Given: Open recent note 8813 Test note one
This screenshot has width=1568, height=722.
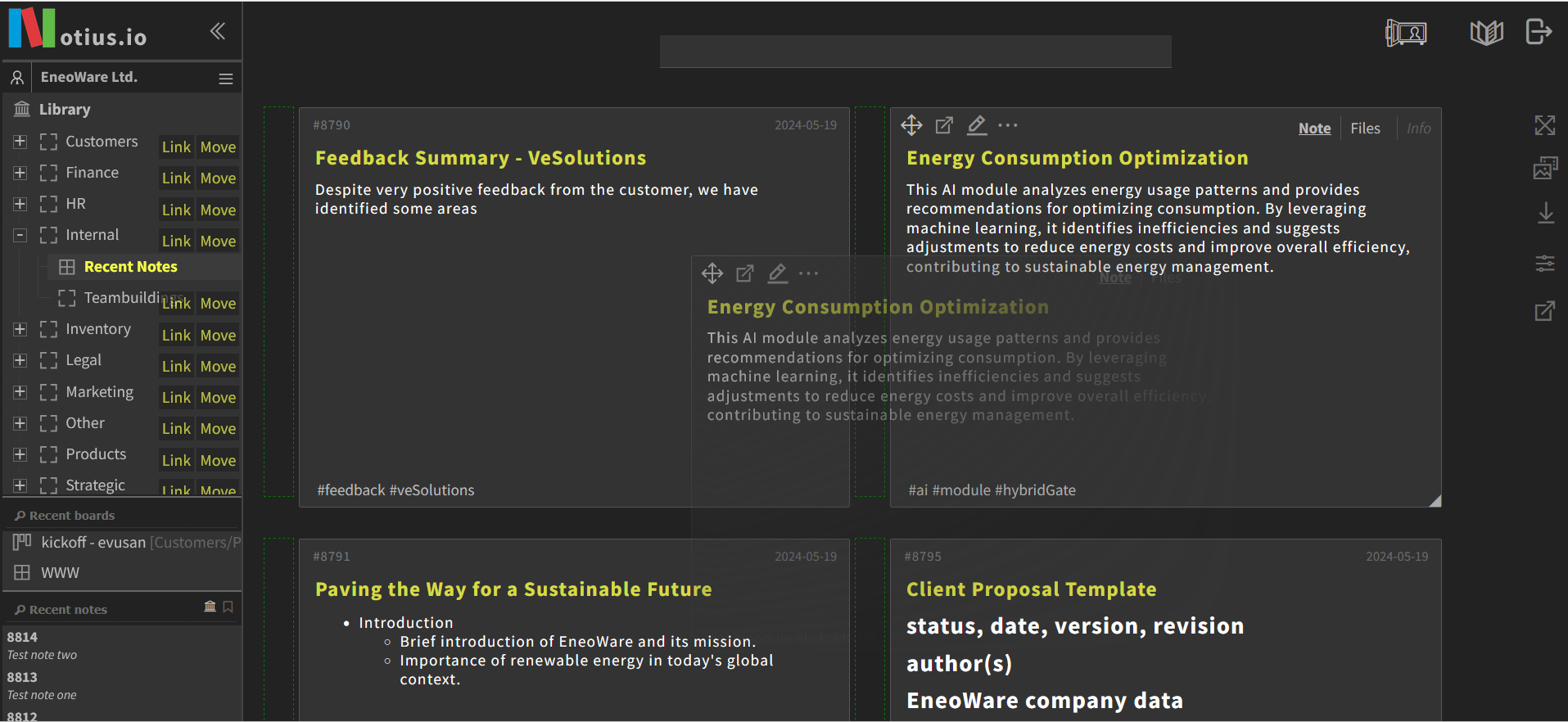Looking at the screenshot, I should [42, 685].
